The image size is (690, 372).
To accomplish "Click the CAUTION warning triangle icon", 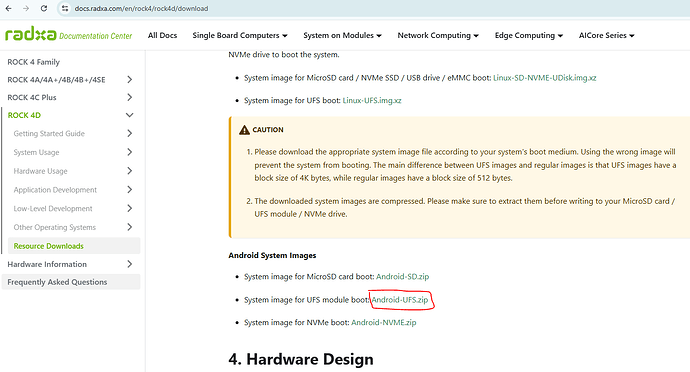I will coord(244,130).
